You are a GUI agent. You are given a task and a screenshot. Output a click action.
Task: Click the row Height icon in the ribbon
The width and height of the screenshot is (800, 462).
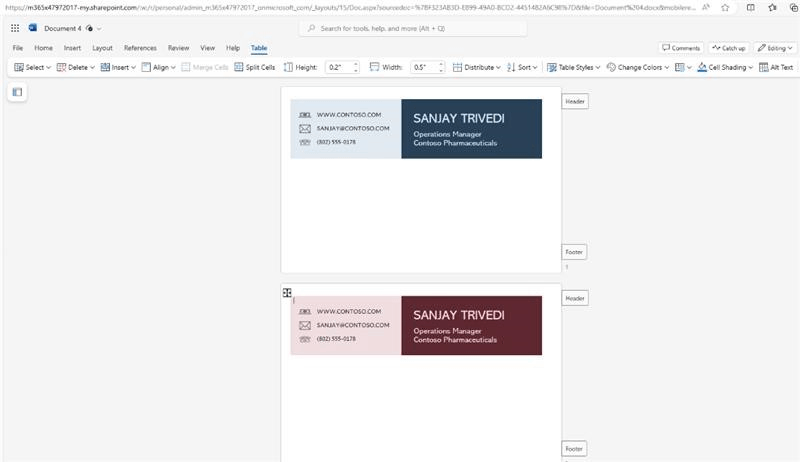(x=288, y=67)
